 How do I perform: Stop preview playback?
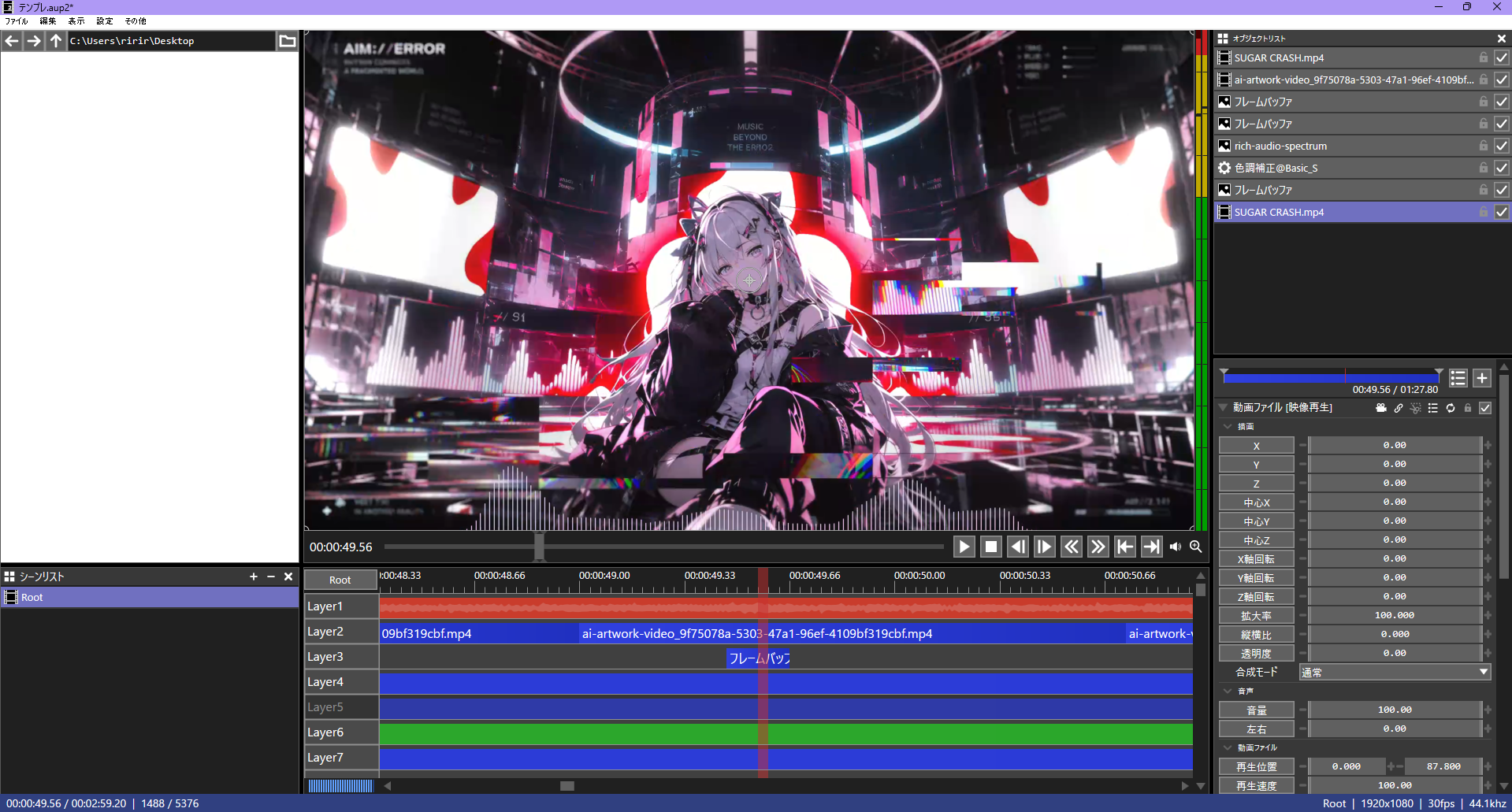click(991, 547)
